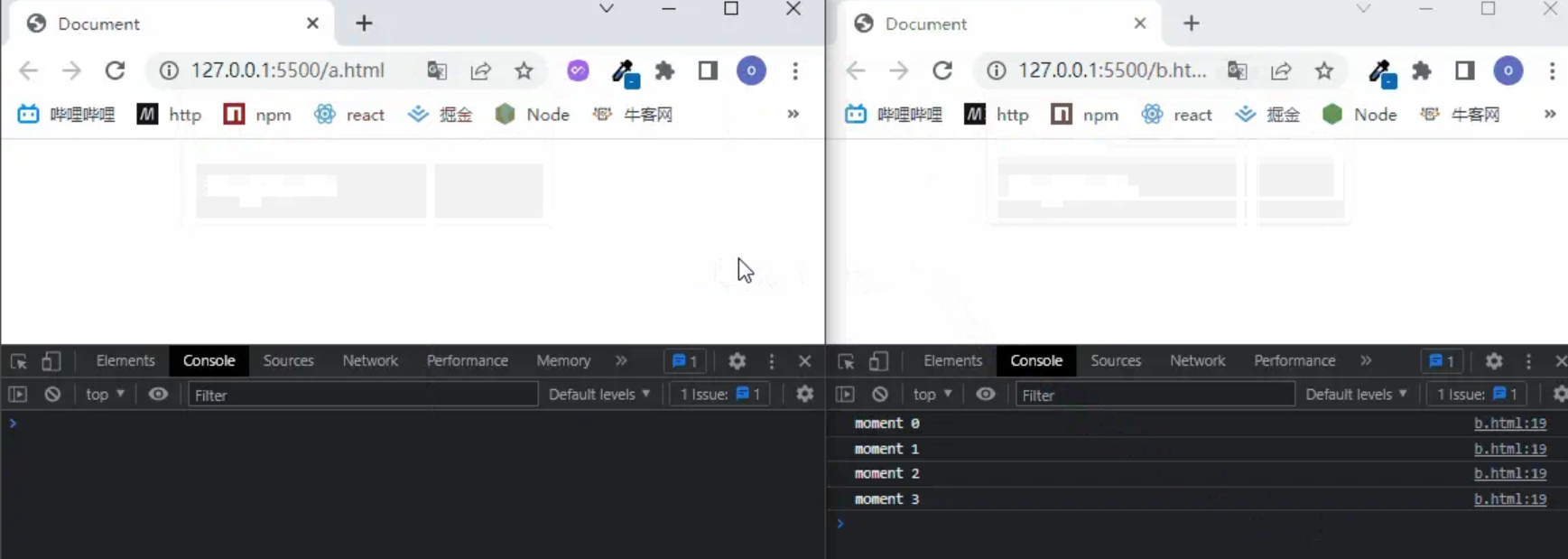Click the inspect element picker in left DevTools

pos(18,361)
